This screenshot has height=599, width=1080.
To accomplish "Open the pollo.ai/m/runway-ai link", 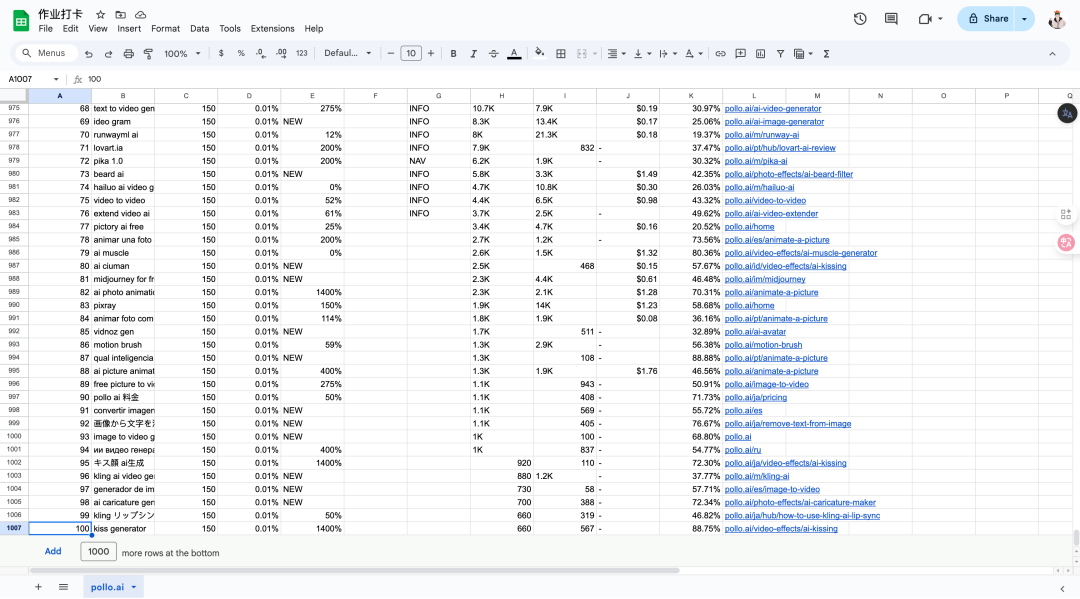I will click(762, 135).
